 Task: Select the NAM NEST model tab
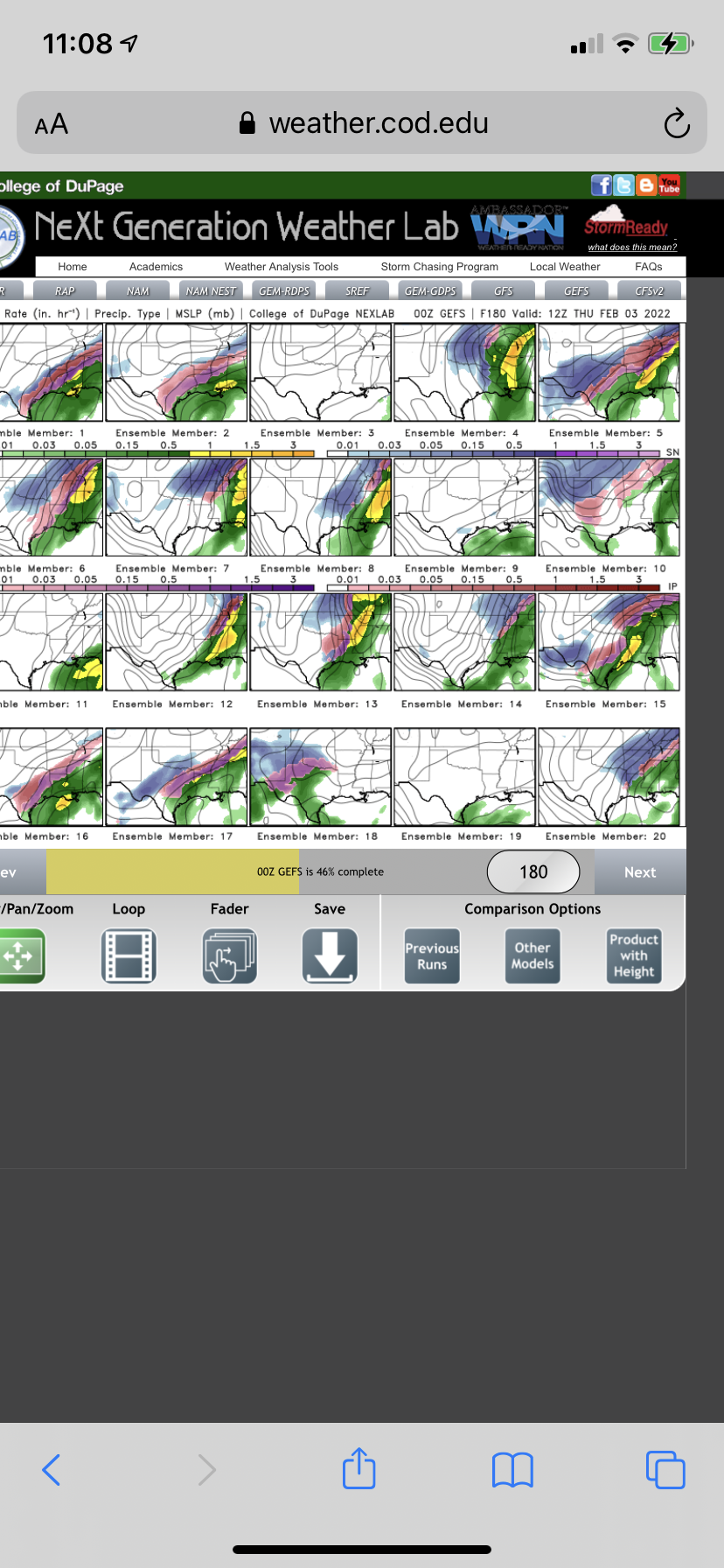[x=211, y=290]
